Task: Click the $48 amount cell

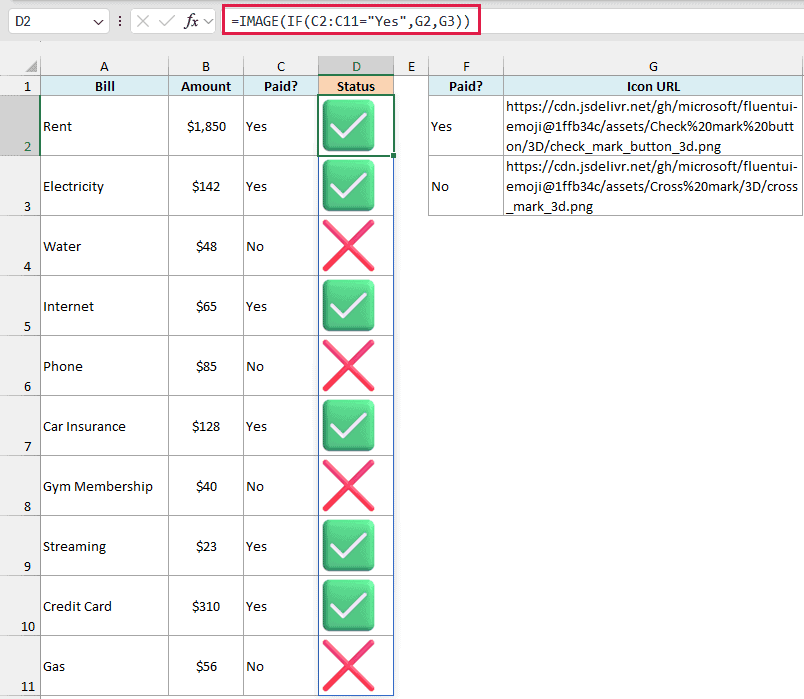Action: (206, 246)
